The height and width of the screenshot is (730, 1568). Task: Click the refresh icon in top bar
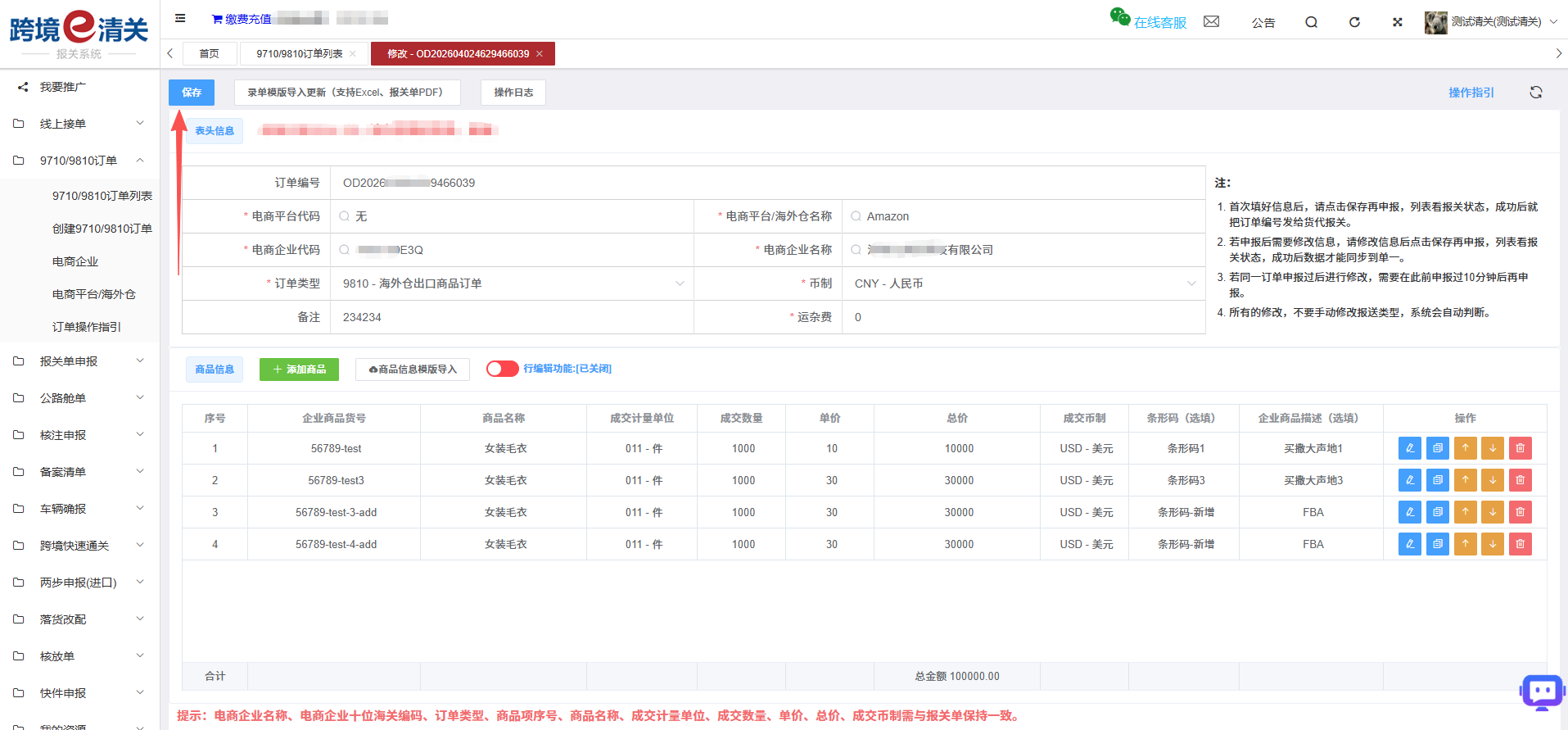click(1354, 22)
